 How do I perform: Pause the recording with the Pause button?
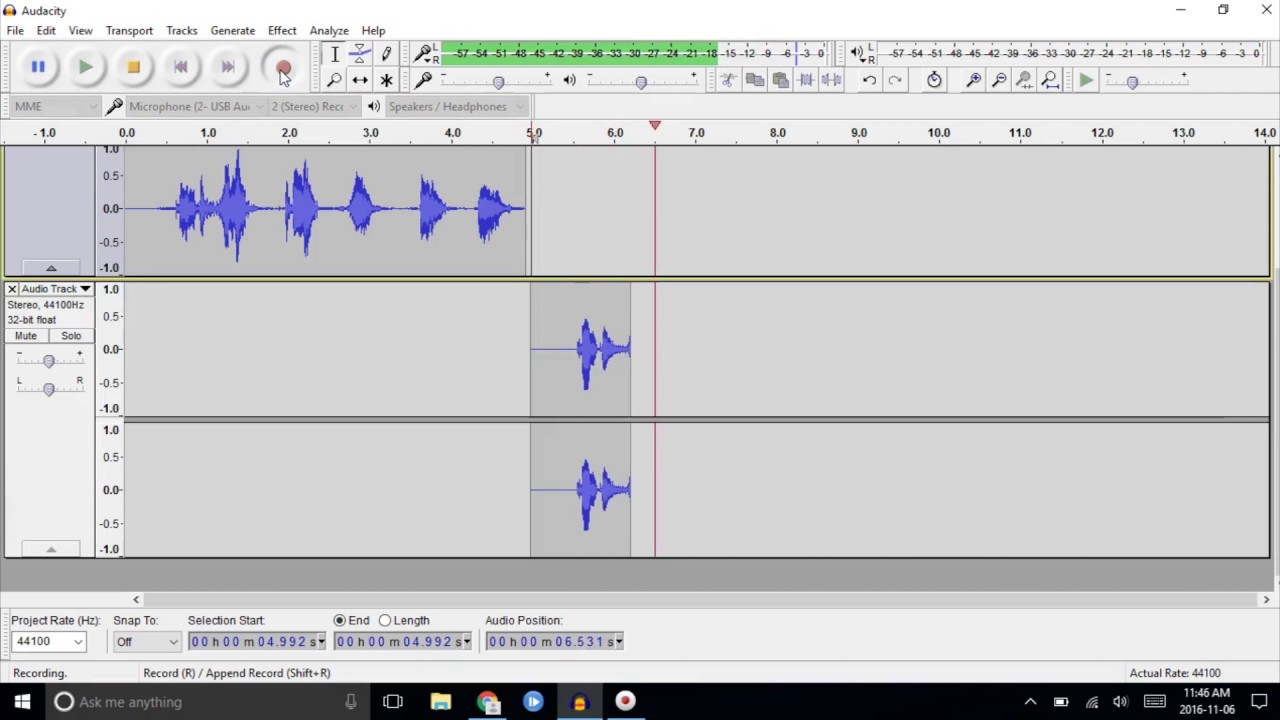pyautogui.click(x=38, y=67)
